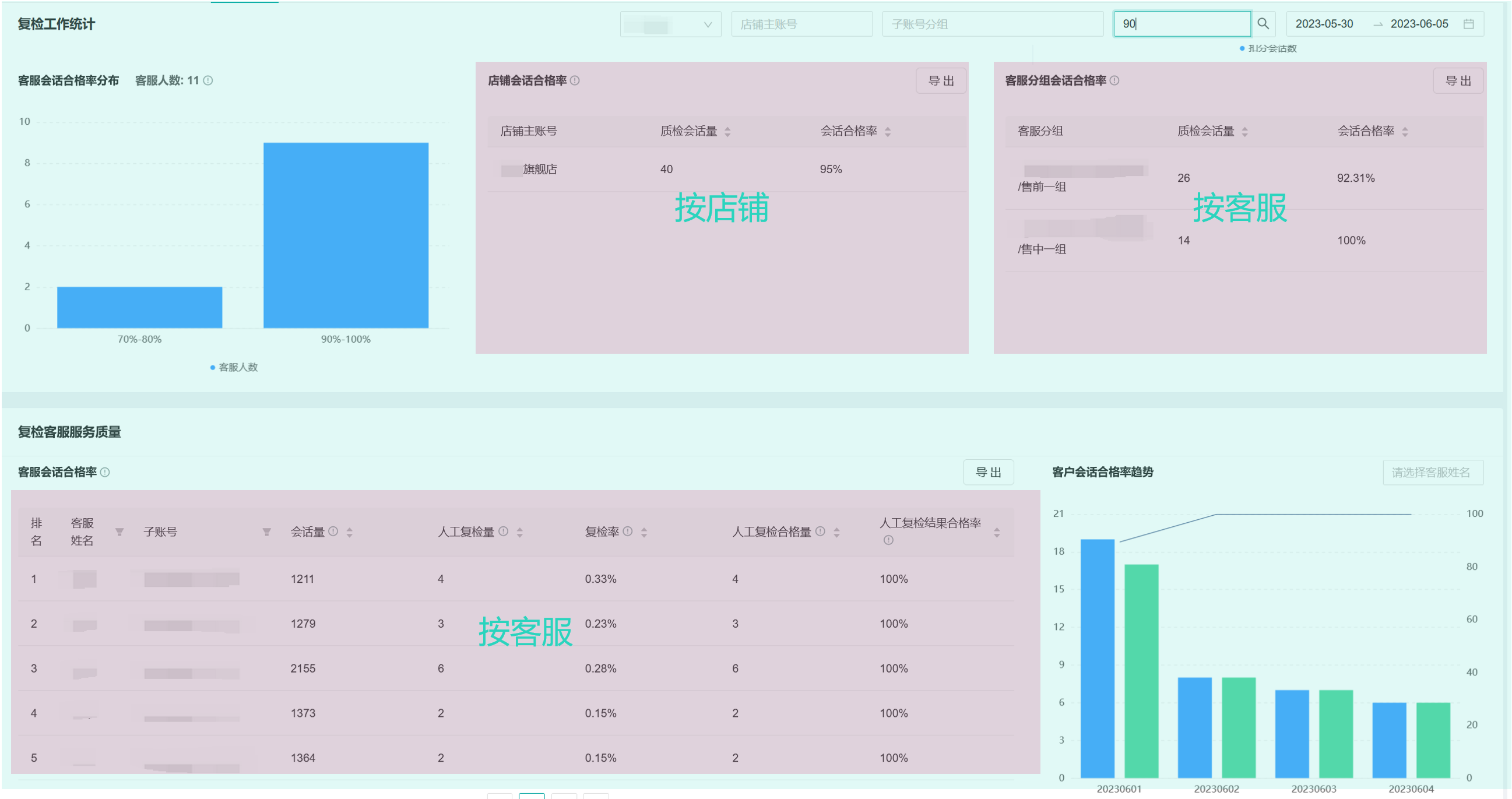This screenshot has width=1512, height=799.
Task: Click the search magnifier icon
Action: 1263,24
